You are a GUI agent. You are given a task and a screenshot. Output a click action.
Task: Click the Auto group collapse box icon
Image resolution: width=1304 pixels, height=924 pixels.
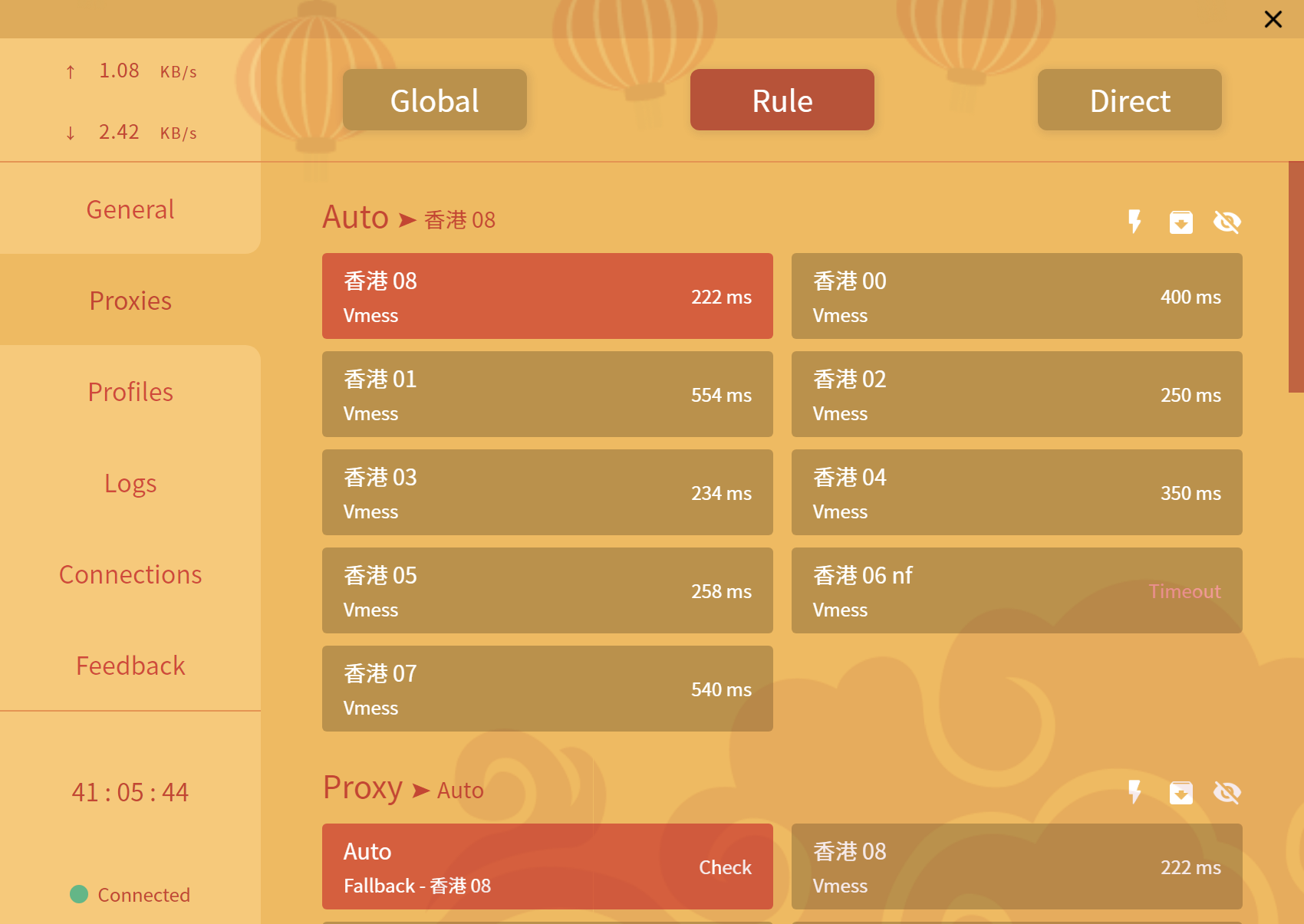click(1181, 222)
